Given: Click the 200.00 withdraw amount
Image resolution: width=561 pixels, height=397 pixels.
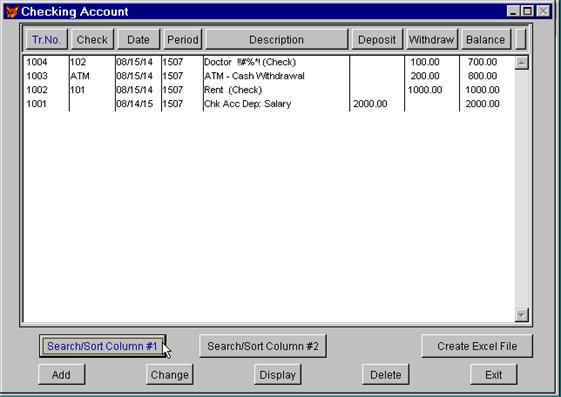Looking at the screenshot, I should pyautogui.click(x=425, y=76).
